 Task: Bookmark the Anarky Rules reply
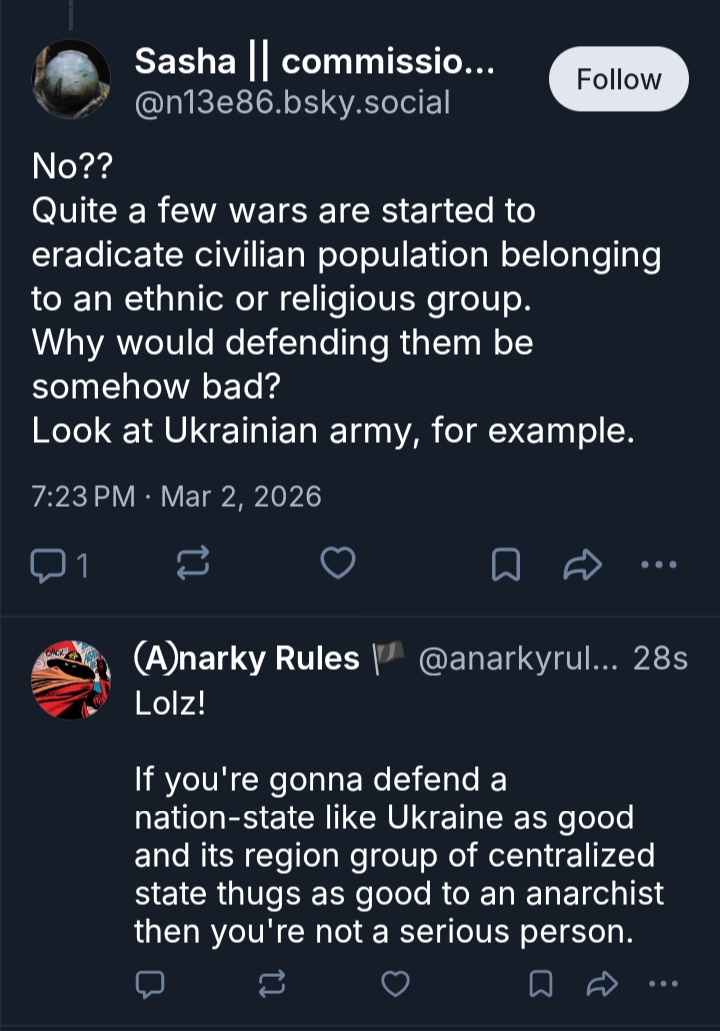tap(541, 984)
